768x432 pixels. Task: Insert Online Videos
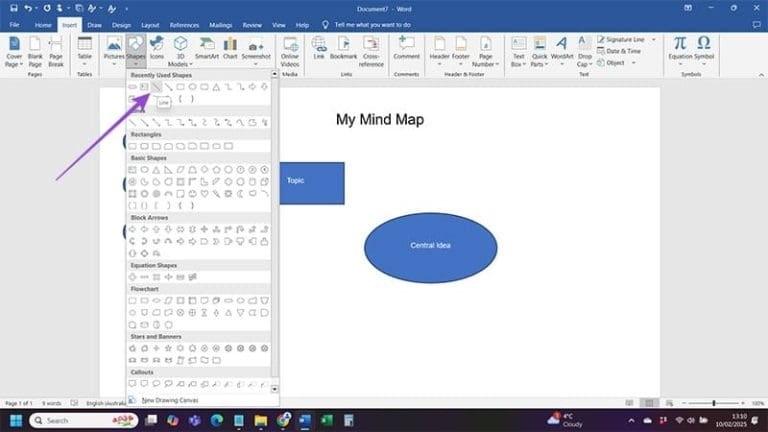(290, 51)
